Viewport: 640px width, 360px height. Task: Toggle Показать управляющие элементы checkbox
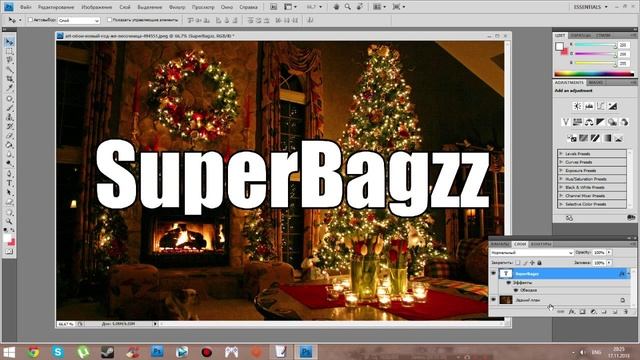[109, 20]
